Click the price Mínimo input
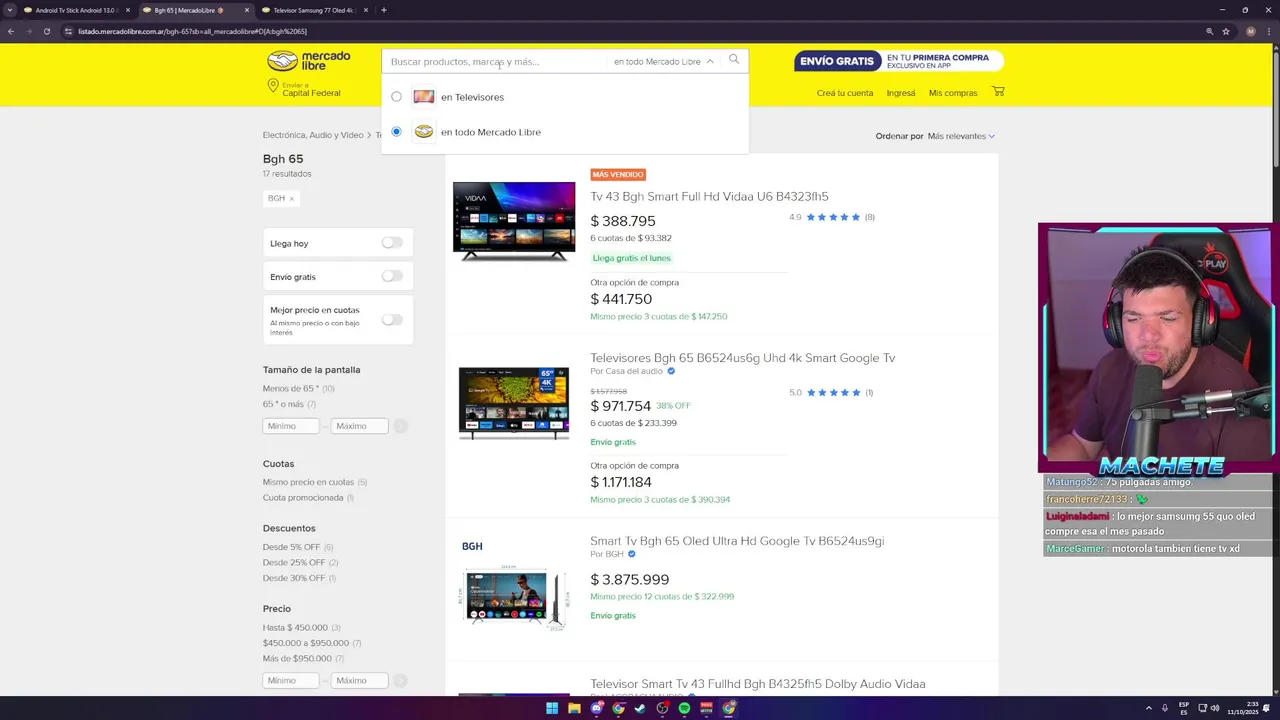1280x720 pixels. coord(291,680)
